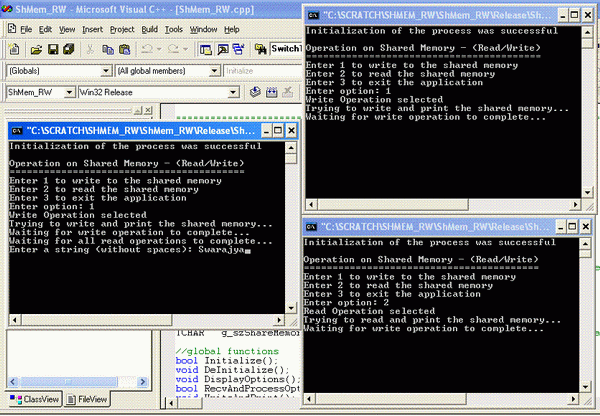Click 'Waiting for all read operations' line
Screen dimensions: 600x416
click(141, 241)
